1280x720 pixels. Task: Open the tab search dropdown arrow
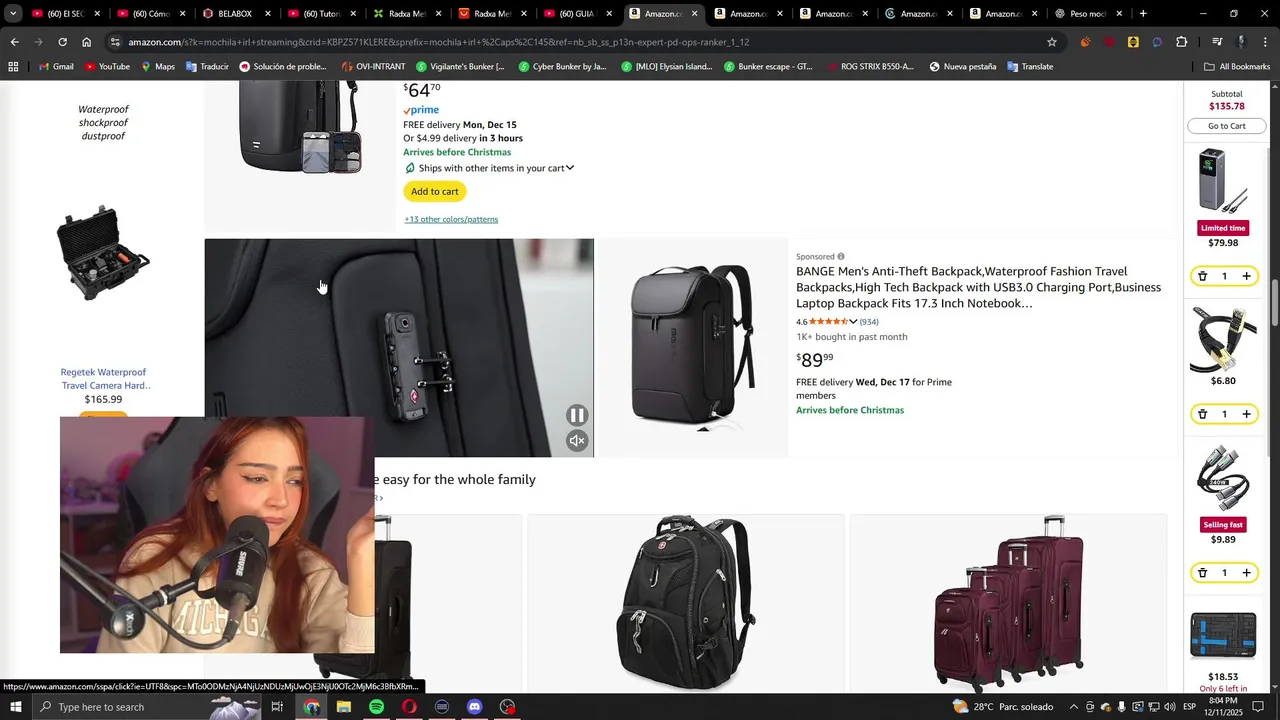(13, 14)
